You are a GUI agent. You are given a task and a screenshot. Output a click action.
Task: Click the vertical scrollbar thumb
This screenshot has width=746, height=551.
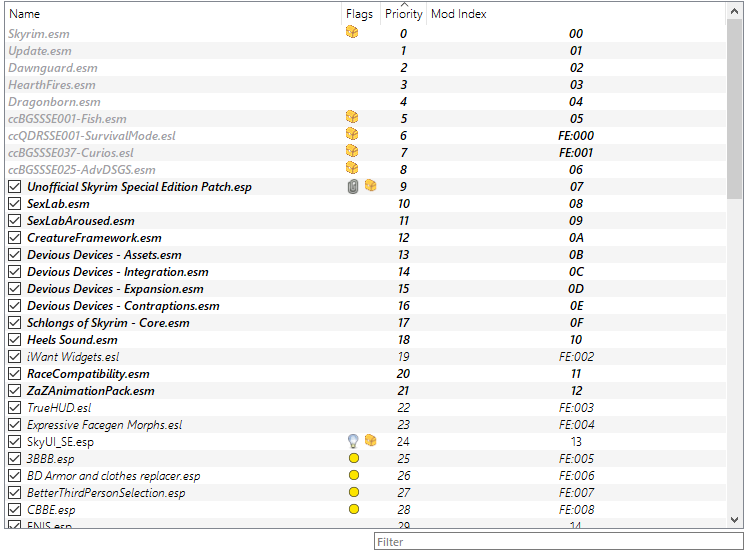coord(735,109)
